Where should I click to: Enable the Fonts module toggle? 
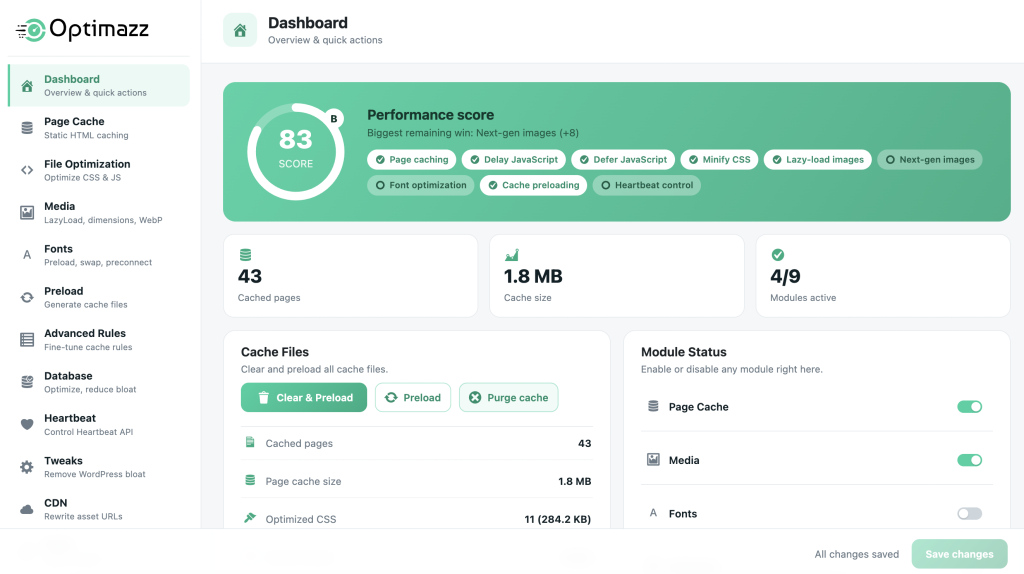coord(969,514)
